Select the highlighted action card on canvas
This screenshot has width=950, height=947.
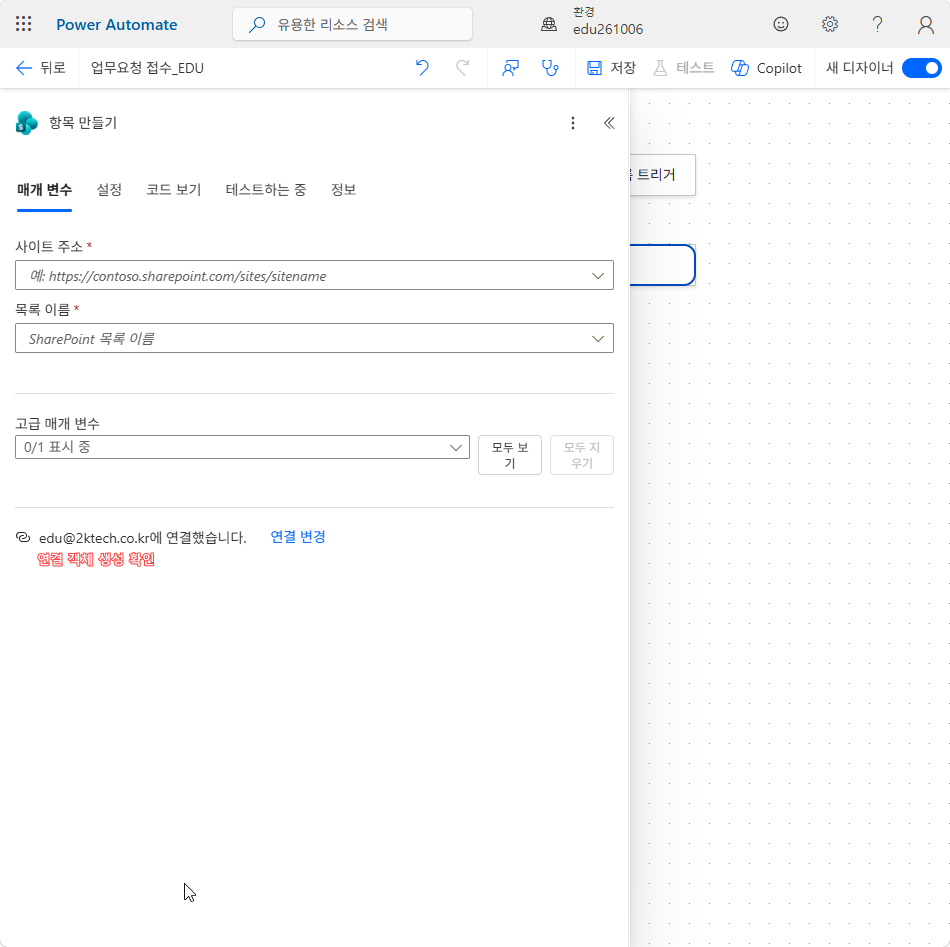(662, 265)
